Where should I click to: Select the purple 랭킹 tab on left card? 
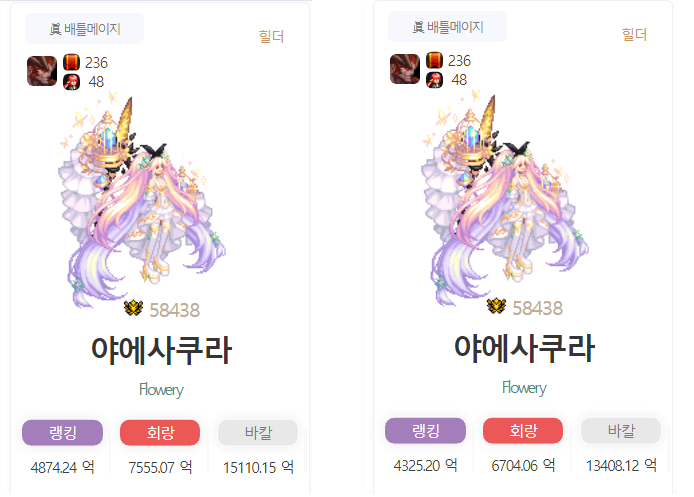62,432
